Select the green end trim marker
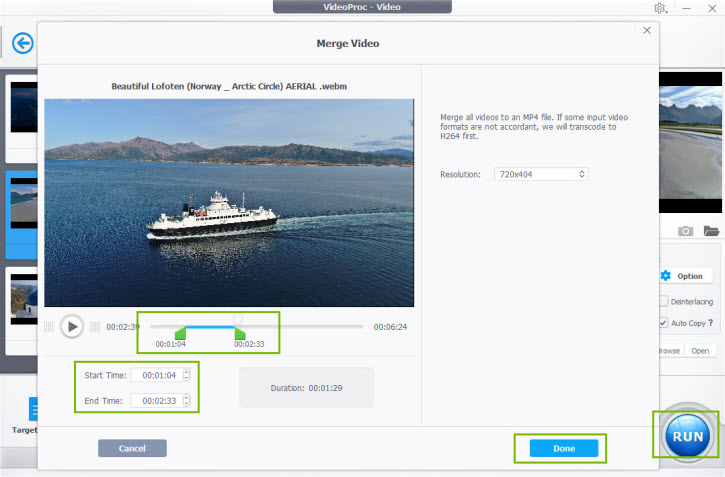Screen dimensions: 725x477 click(x=240, y=333)
